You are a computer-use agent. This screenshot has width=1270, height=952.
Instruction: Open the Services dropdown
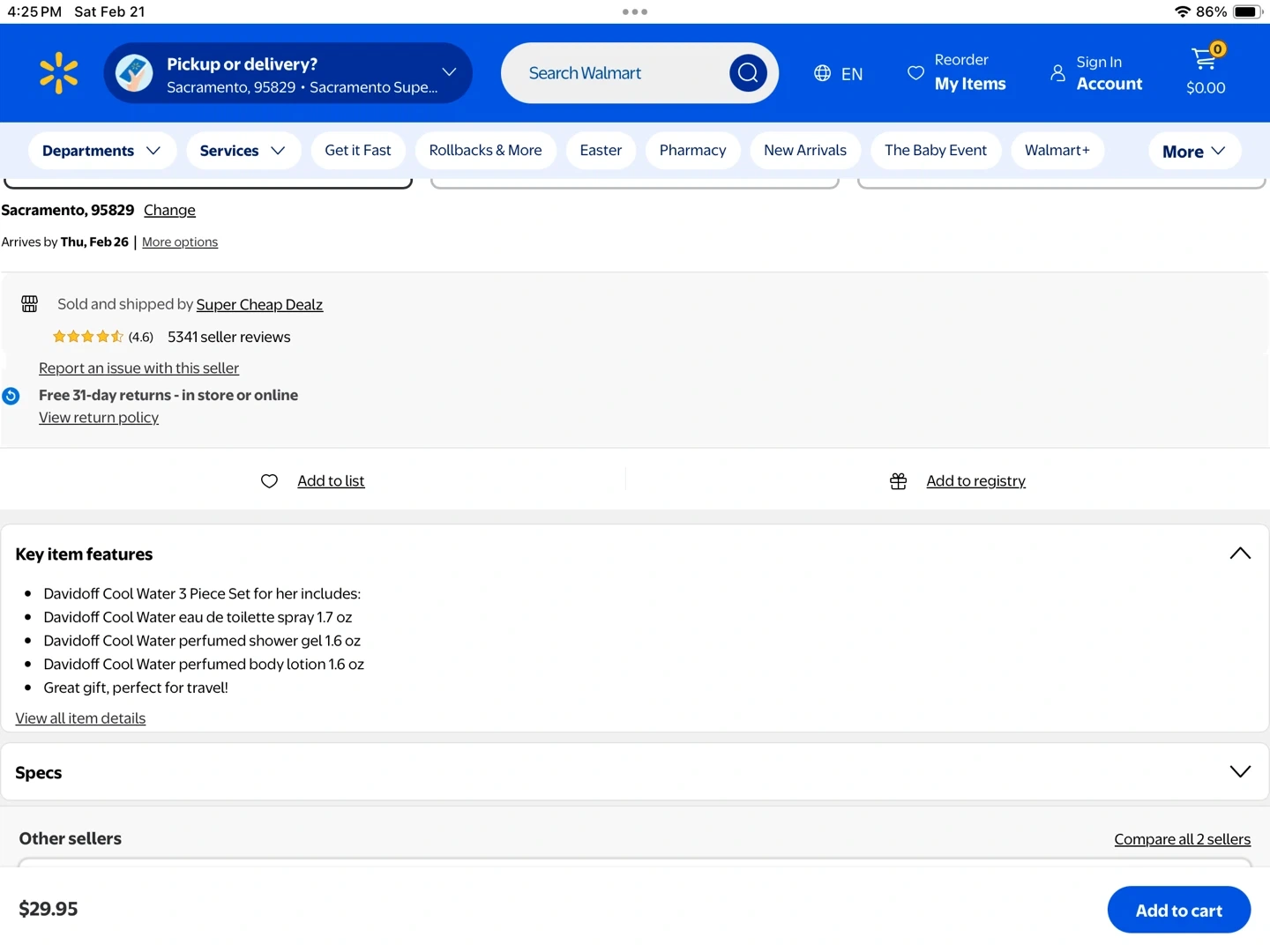tap(243, 151)
